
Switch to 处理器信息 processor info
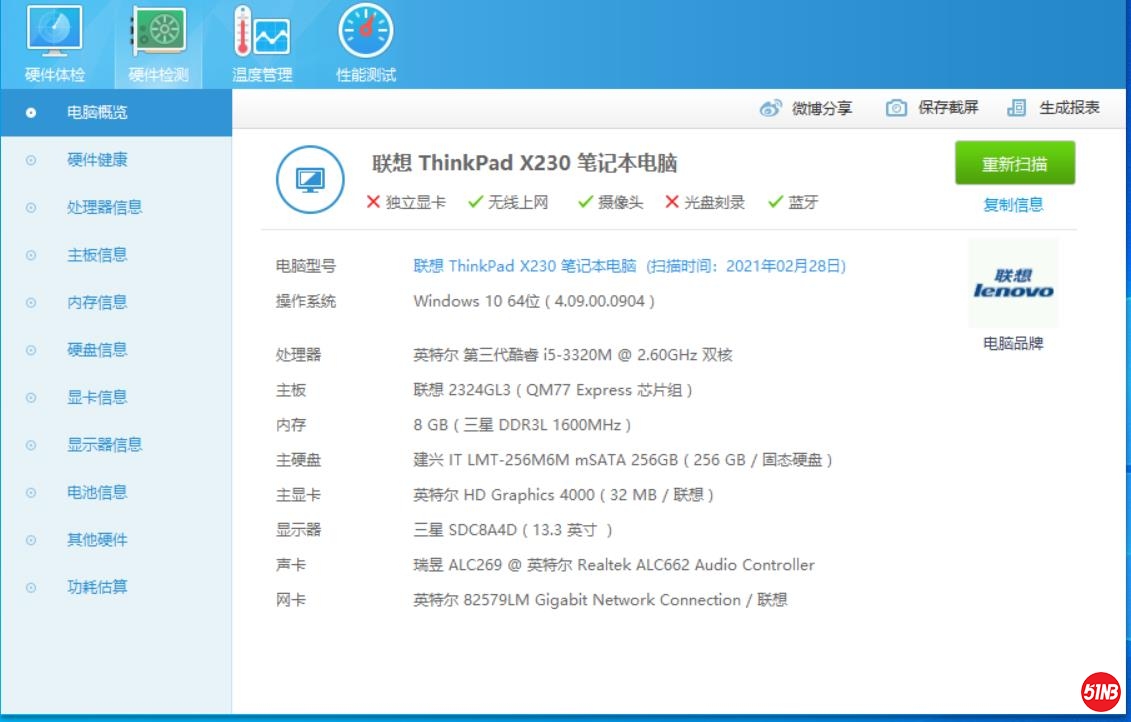pos(104,208)
